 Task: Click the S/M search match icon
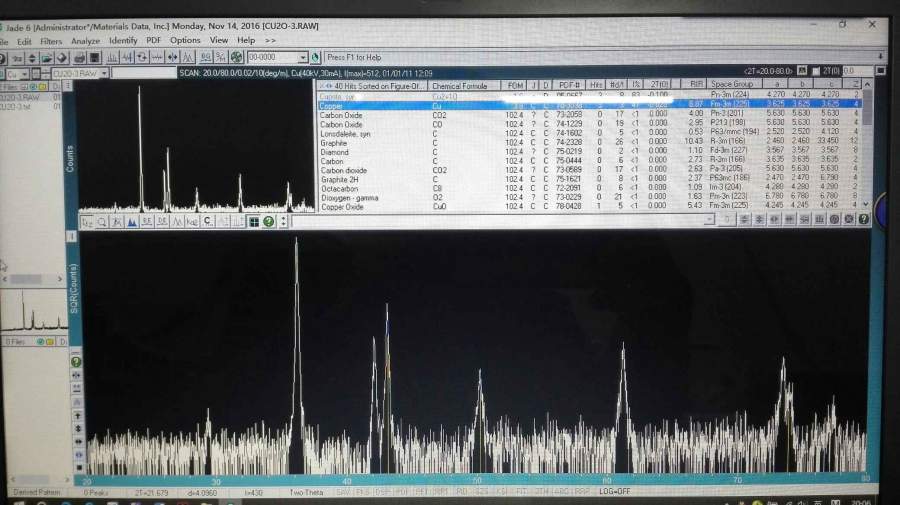220,57
